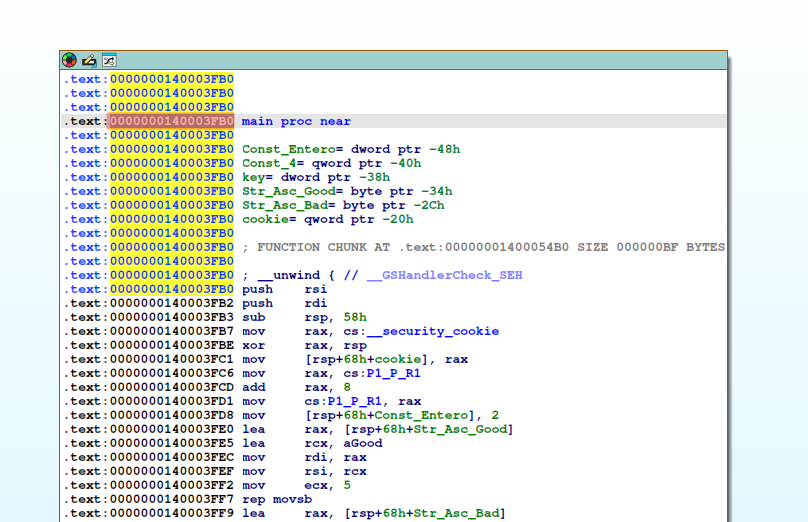Click the cookie variable definition
808x522 pixels.
pyautogui.click(x=264, y=219)
